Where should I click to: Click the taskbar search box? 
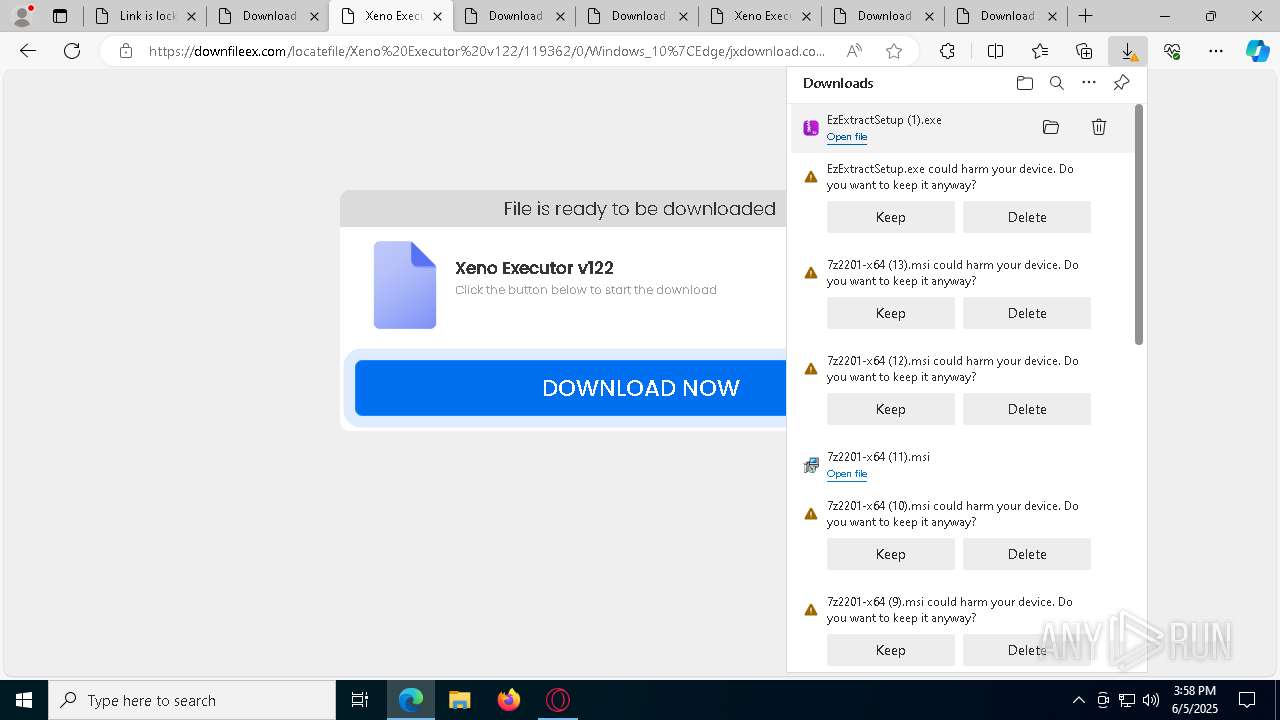[x=192, y=700]
